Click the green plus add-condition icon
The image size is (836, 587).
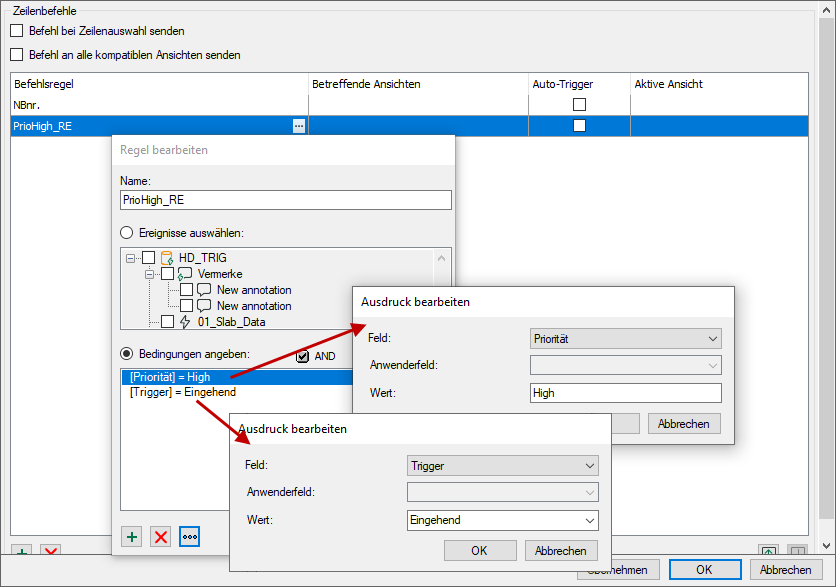pyautogui.click(x=131, y=537)
